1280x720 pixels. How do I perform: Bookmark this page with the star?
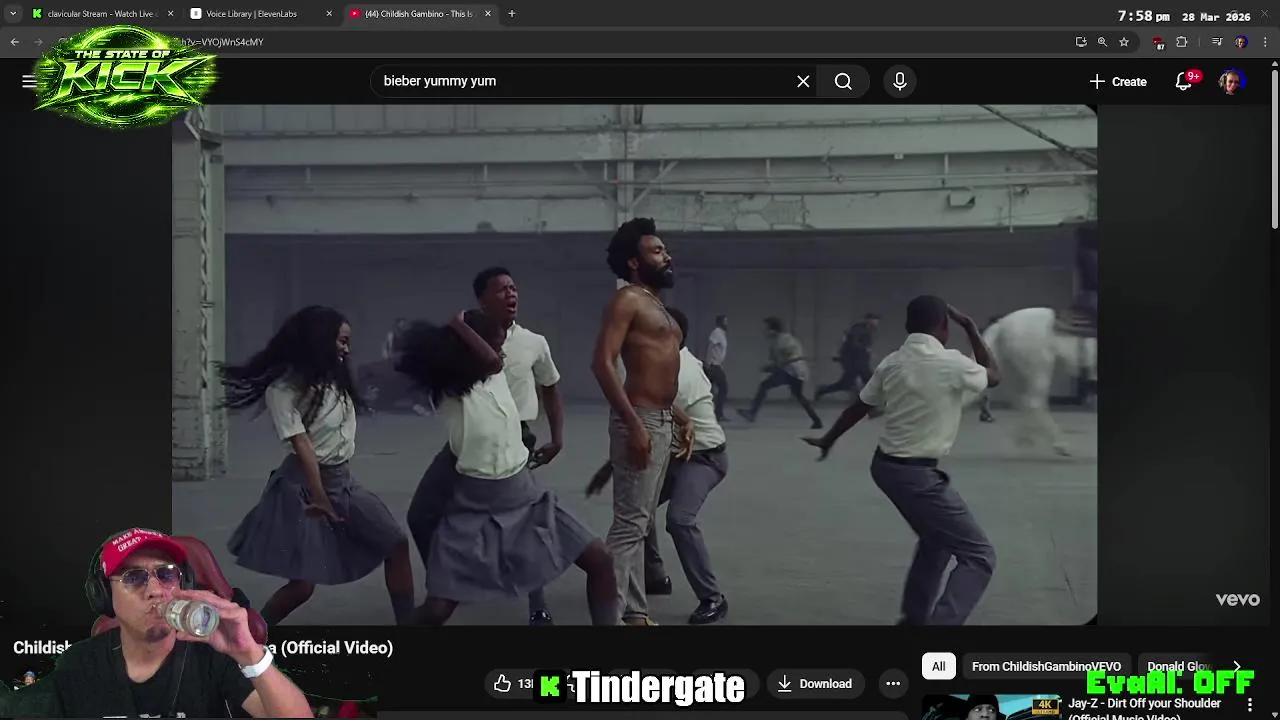pos(1124,42)
